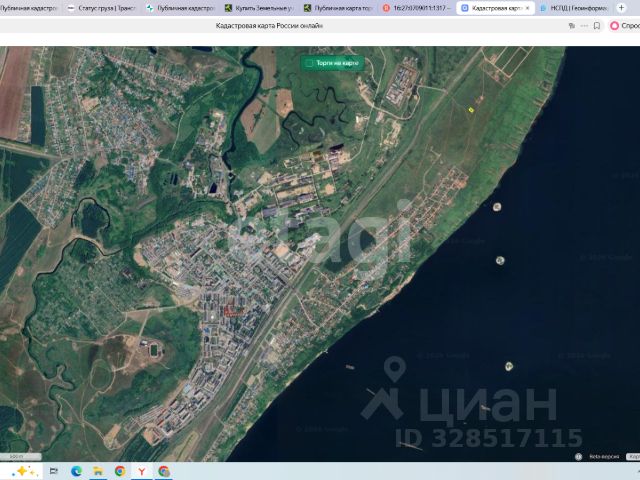Click the "Спрос" assistant button
640x480 pixels.
click(x=624, y=26)
